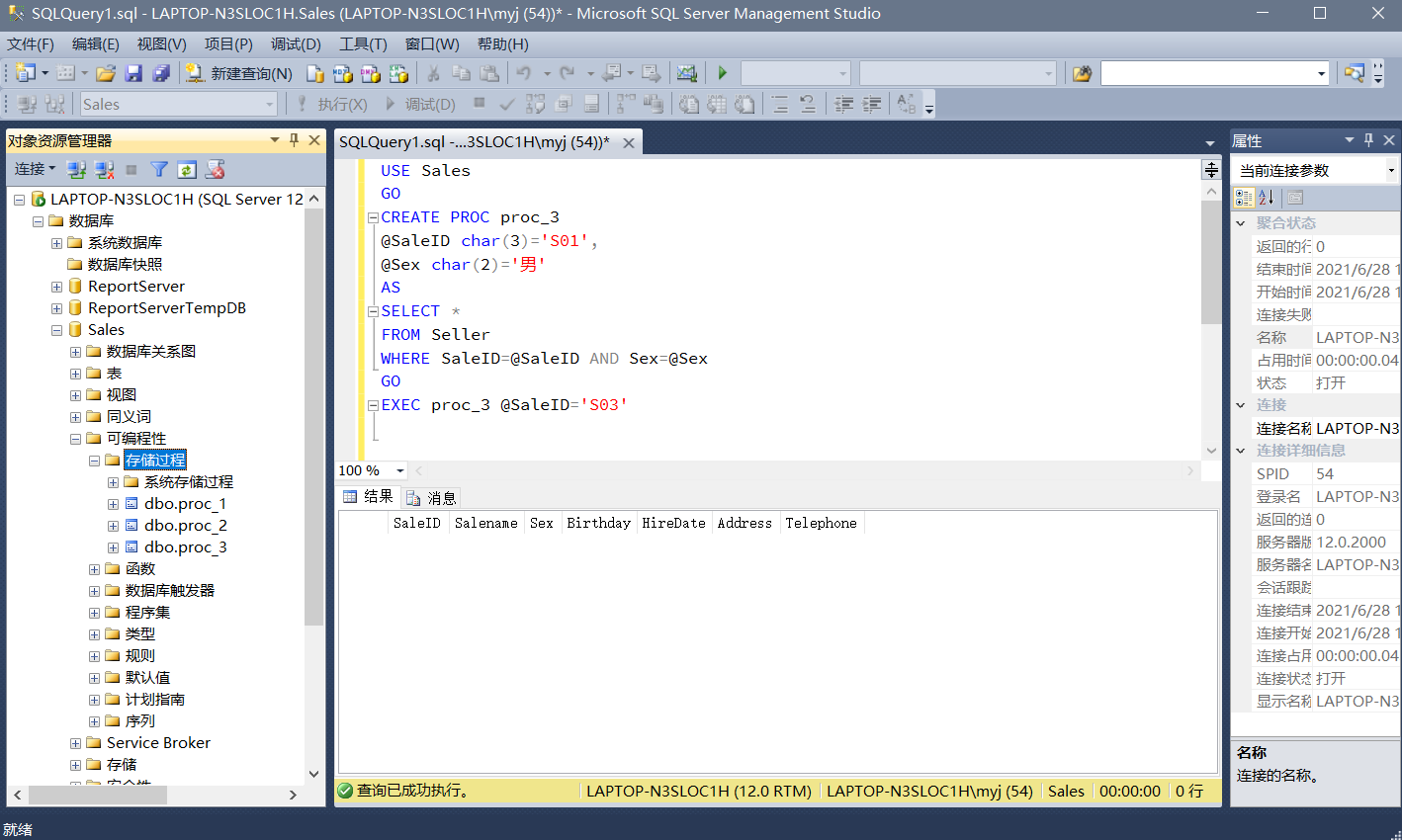Click the Object Explorer horizontal scrollbar thumb
Viewport: 1402px width, 840px height.
click(x=98, y=795)
